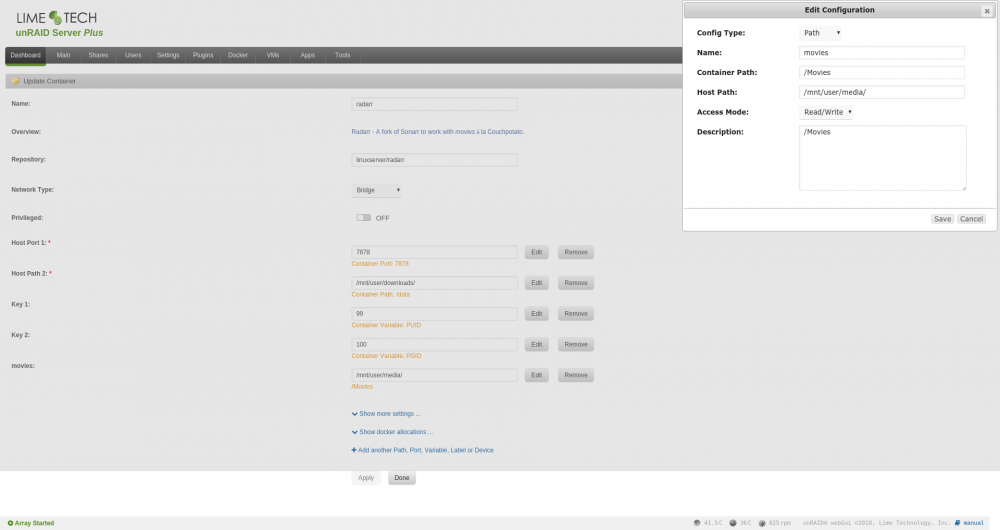Viewport: 1000px width, 530px height.
Task: Click the Host Port 1 field with 7878
Action: pyautogui.click(x=434, y=252)
